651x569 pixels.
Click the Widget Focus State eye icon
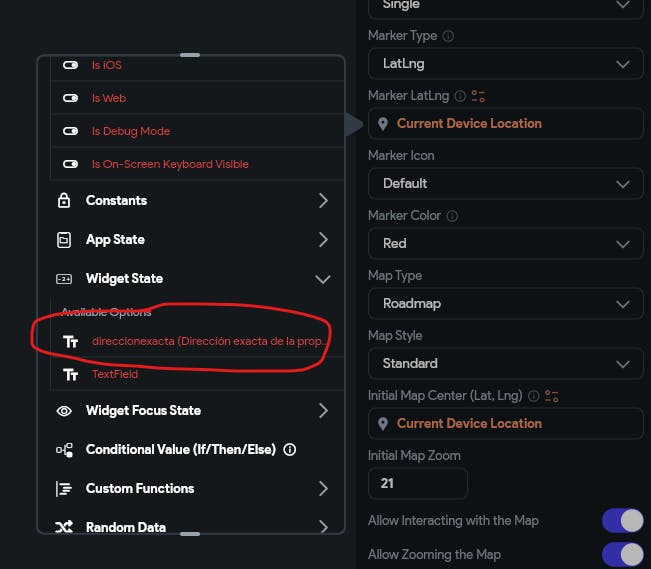64,411
